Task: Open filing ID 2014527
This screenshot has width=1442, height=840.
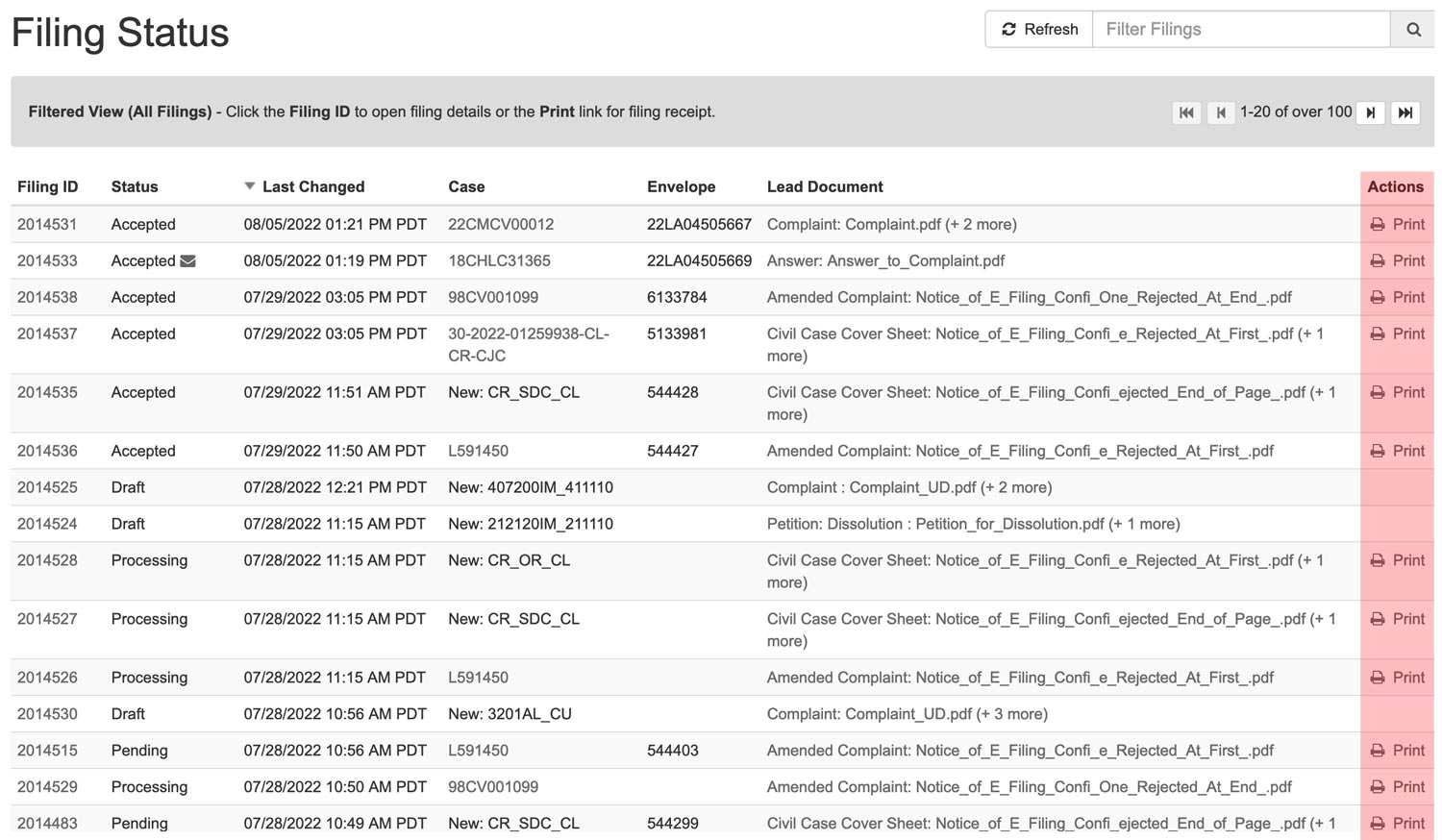Action: 47,619
